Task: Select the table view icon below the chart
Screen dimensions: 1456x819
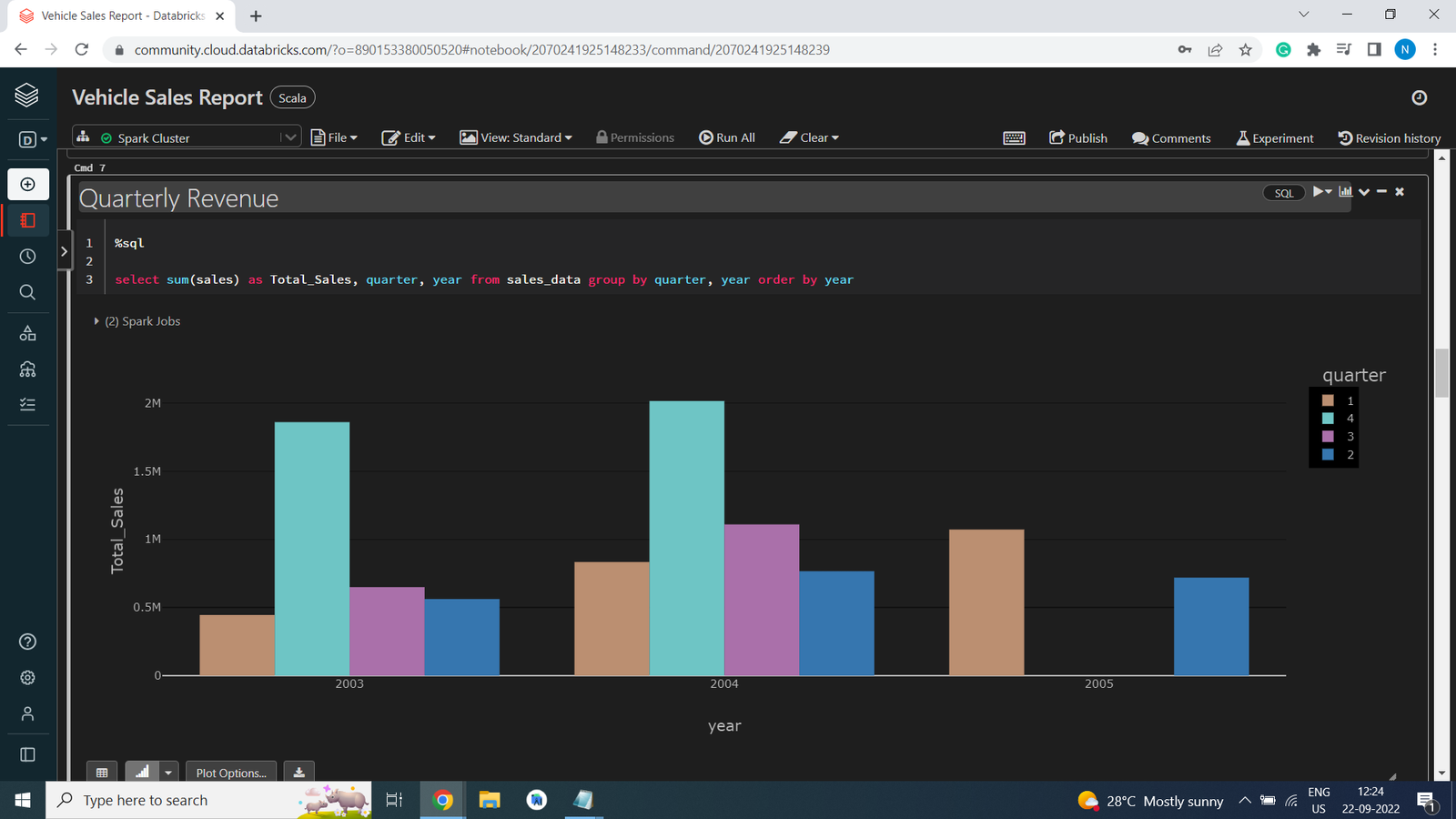Action: 102,771
